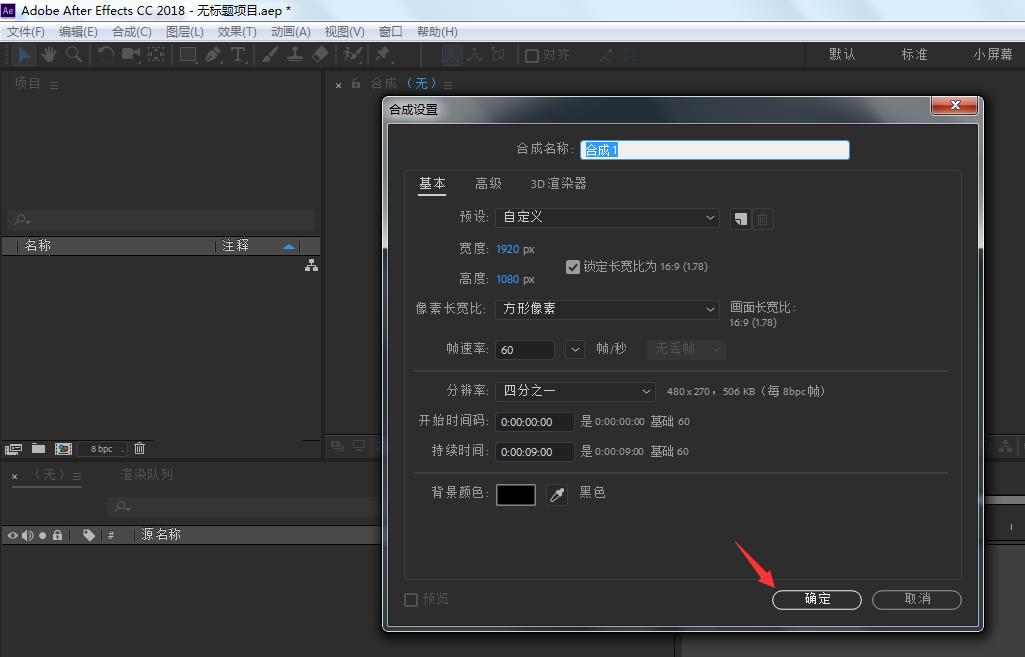Click the new composition icon in project panel
This screenshot has height=657, width=1025.
[63, 449]
